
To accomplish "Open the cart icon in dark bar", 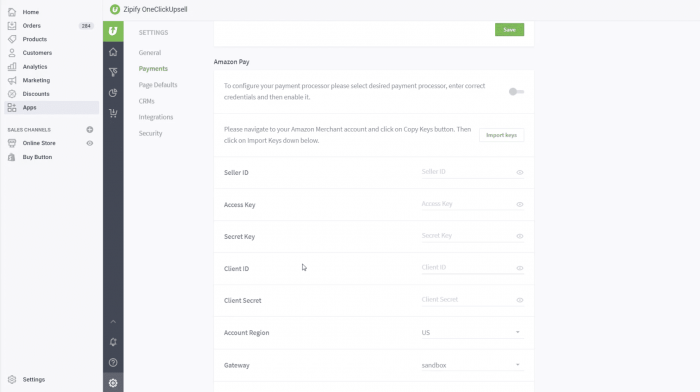I will point(113,113).
